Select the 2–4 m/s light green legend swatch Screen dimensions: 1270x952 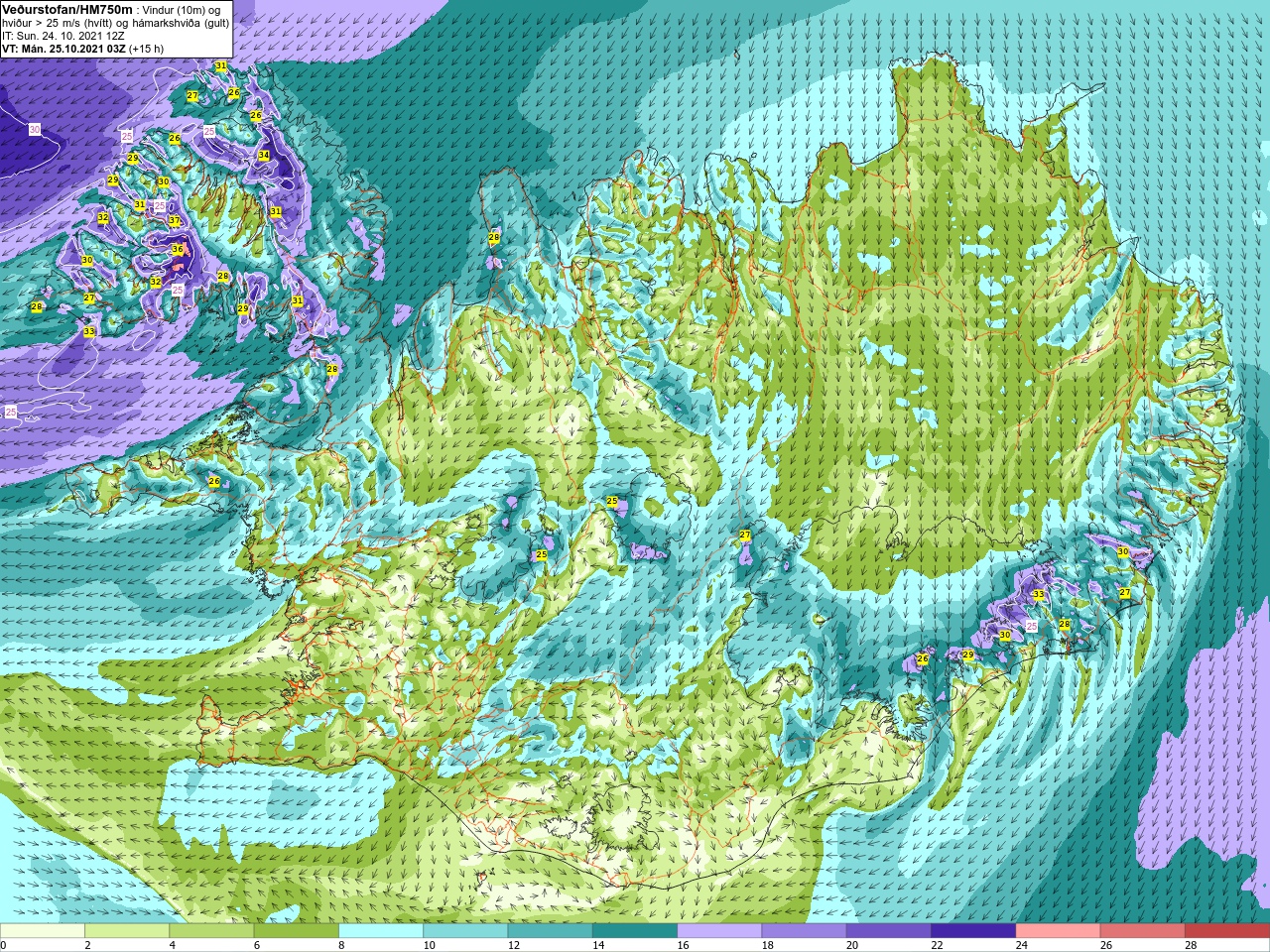tap(127, 931)
